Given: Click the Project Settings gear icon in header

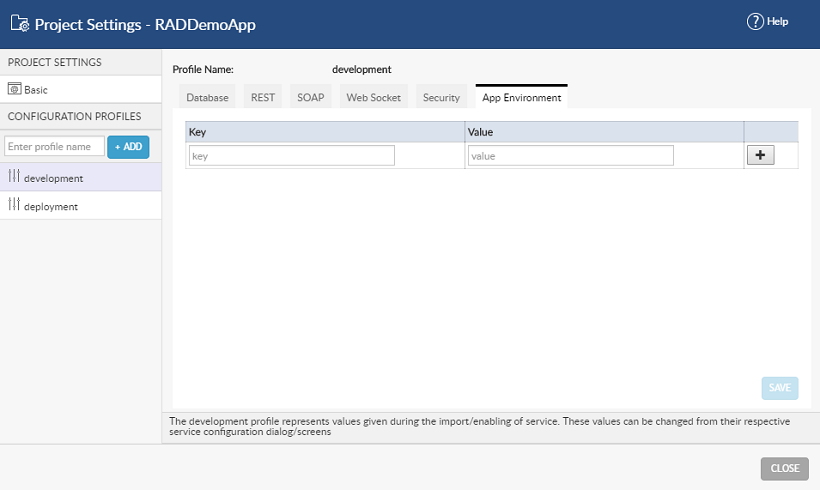Looking at the screenshot, I should [x=19, y=24].
